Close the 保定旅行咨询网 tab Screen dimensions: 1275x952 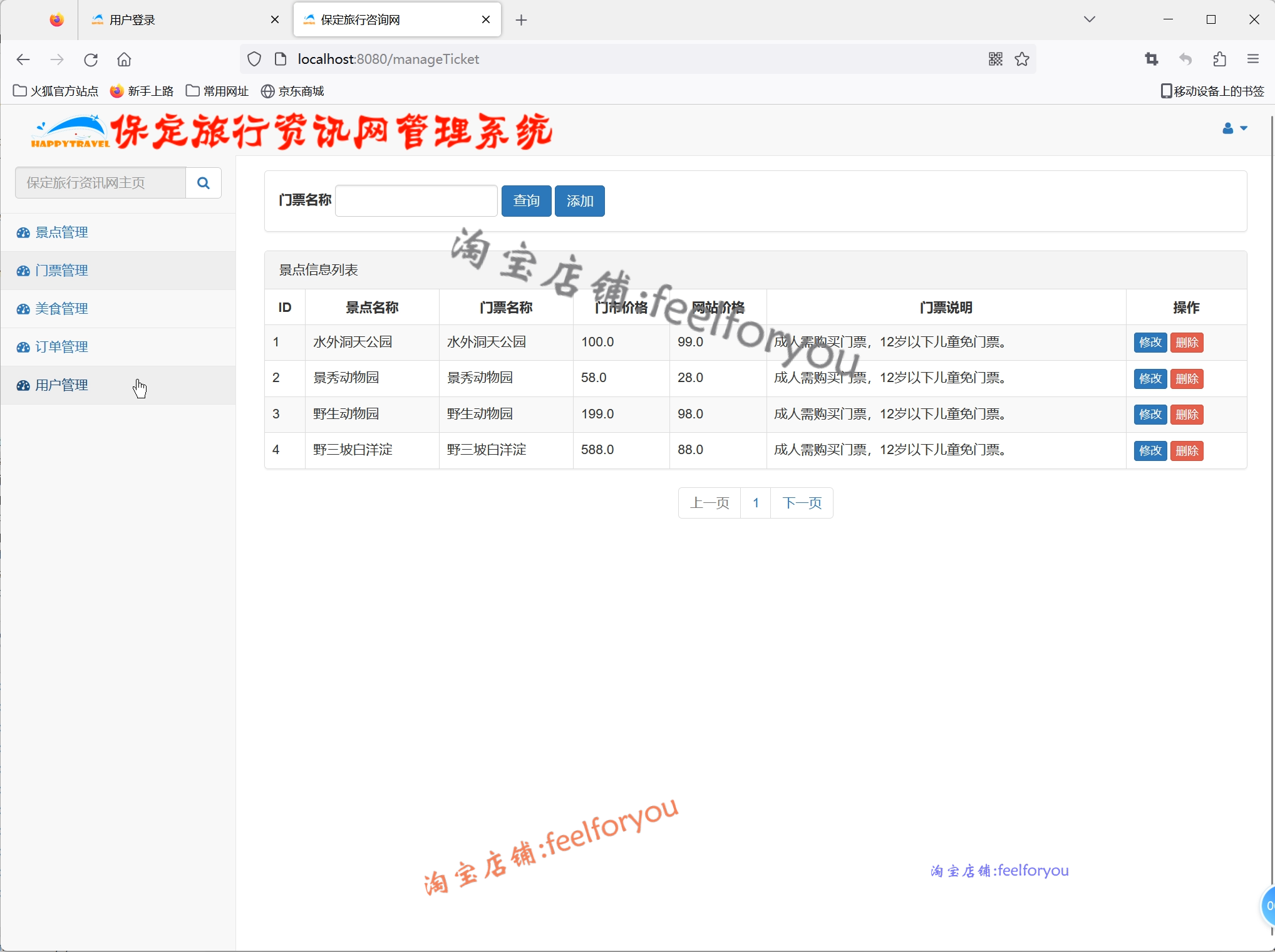(x=486, y=20)
